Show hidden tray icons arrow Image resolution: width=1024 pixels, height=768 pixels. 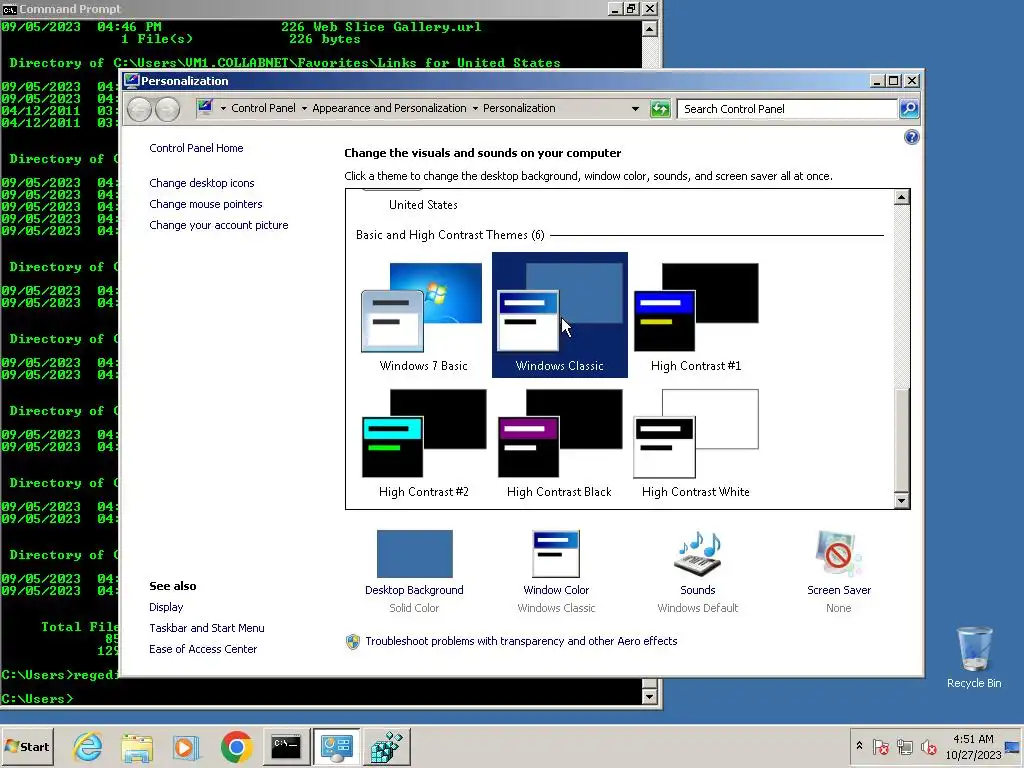[x=859, y=746]
